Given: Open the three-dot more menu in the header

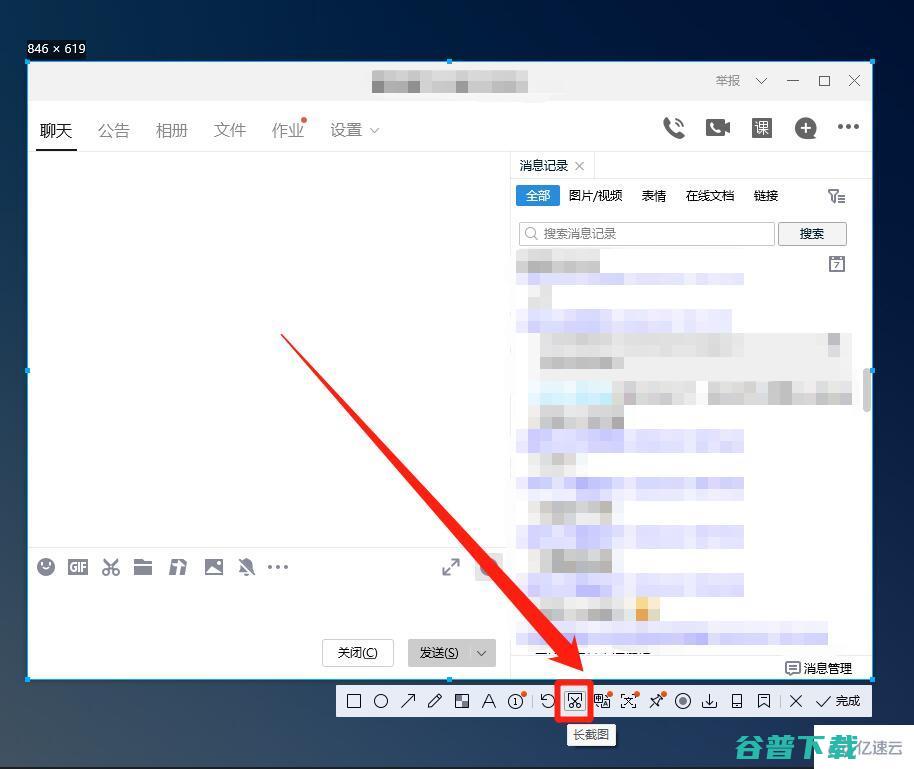Looking at the screenshot, I should pos(848,127).
